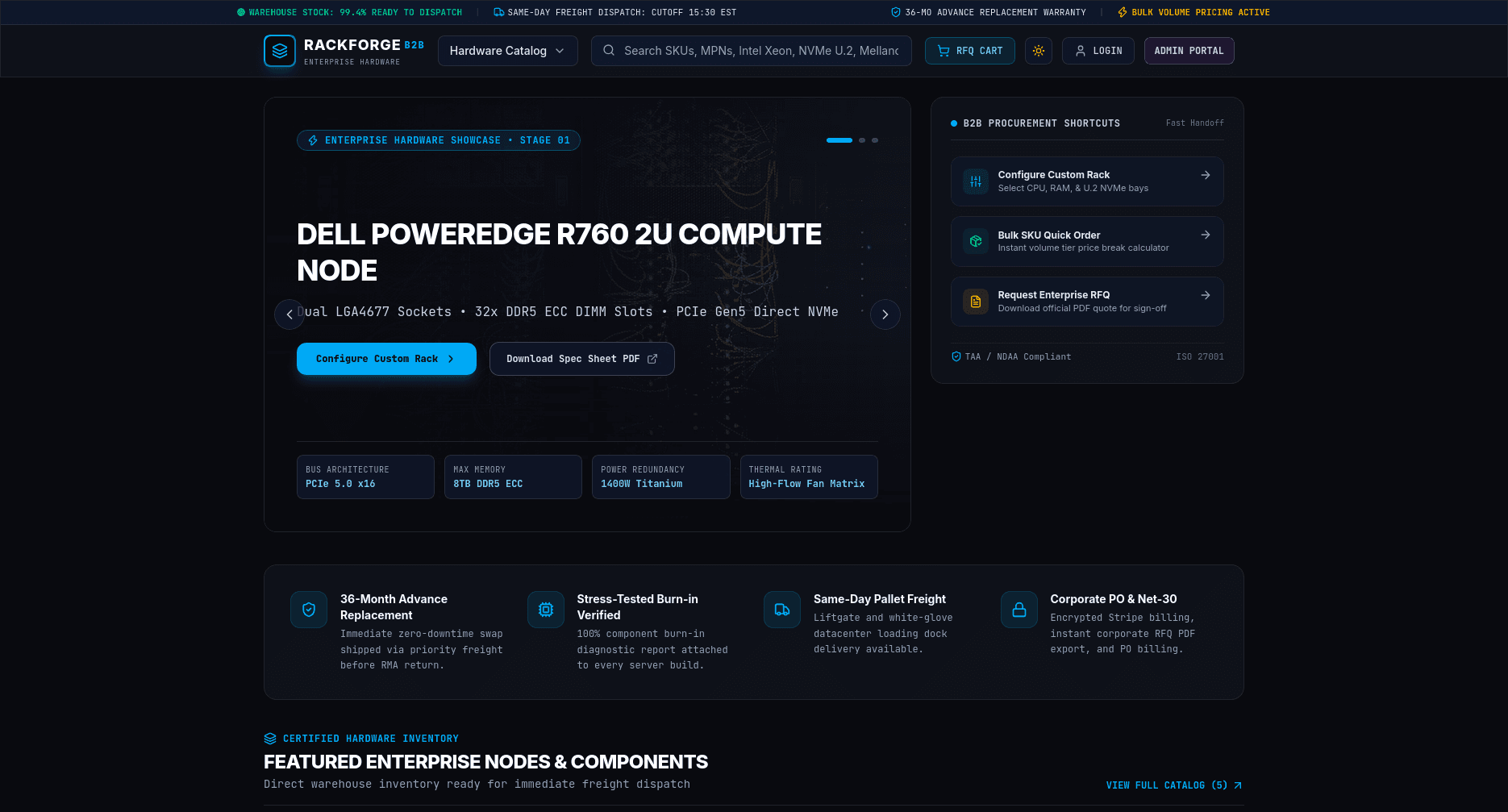
Task: Click the Bus Architecture PCIe 5.0 x16 spec tile
Action: coord(365,477)
